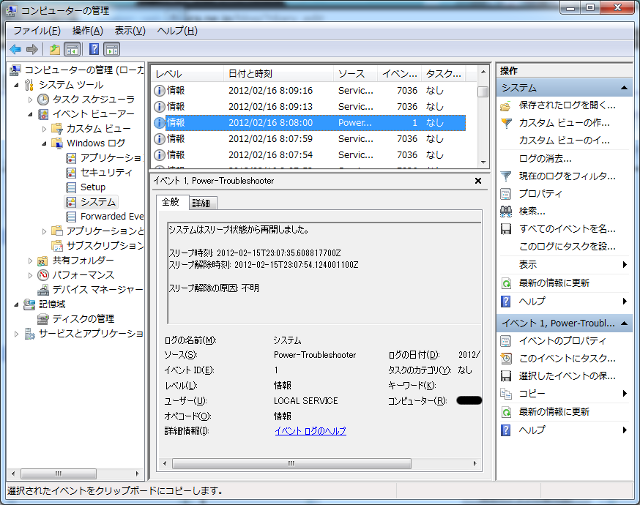Expand the 共有フォルダー tree node
Screen dimensions: 640x505
click(29, 260)
